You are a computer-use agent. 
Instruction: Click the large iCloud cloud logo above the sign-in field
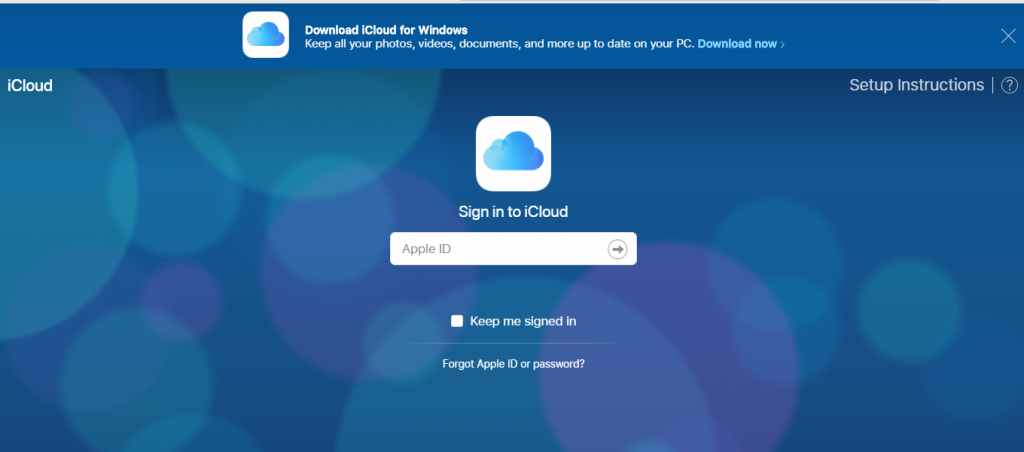pos(513,153)
